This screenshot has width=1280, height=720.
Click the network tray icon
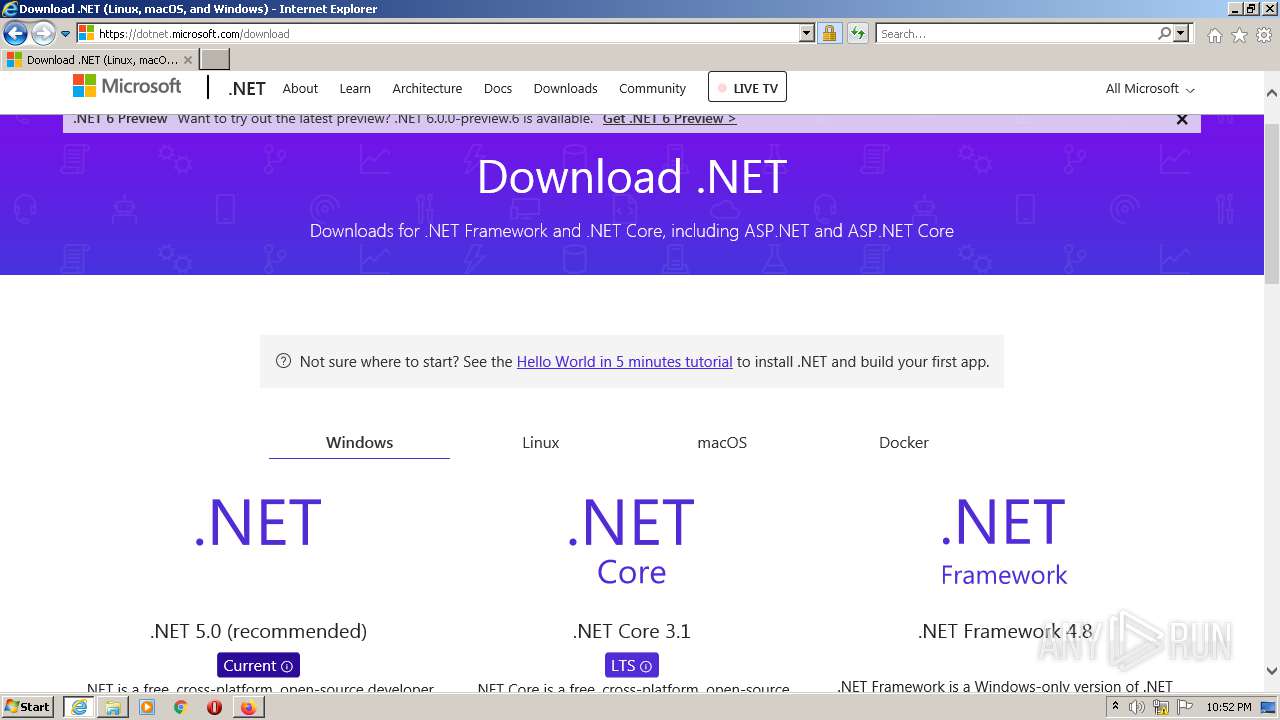click(1160, 707)
